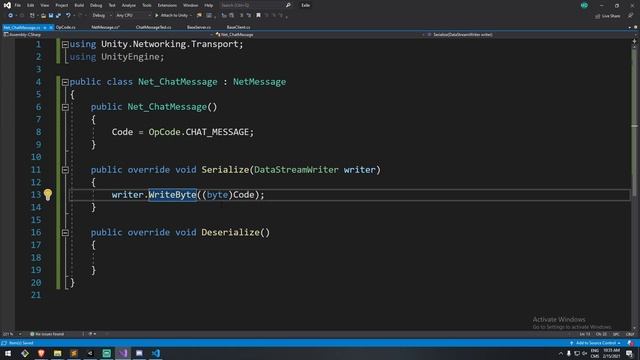
Task: Click the Open File folder icon
Action: point(43,16)
